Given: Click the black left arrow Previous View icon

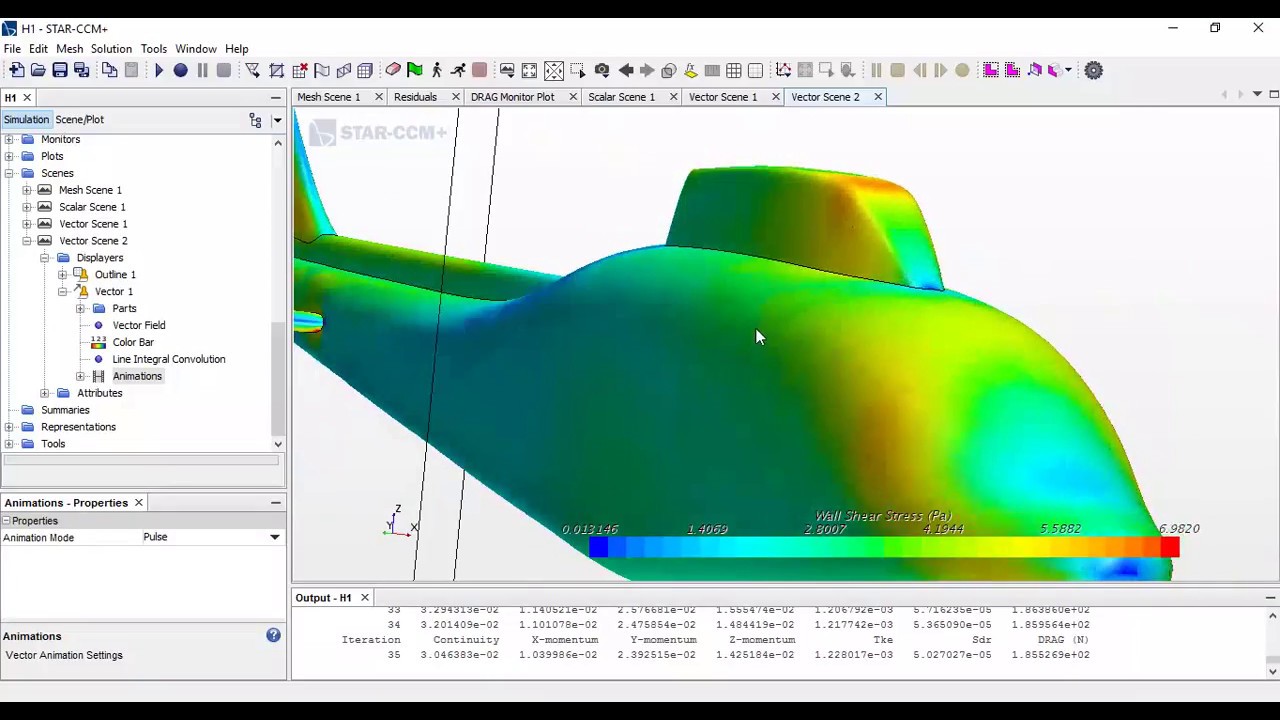Looking at the screenshot, I should click(626, 70).
